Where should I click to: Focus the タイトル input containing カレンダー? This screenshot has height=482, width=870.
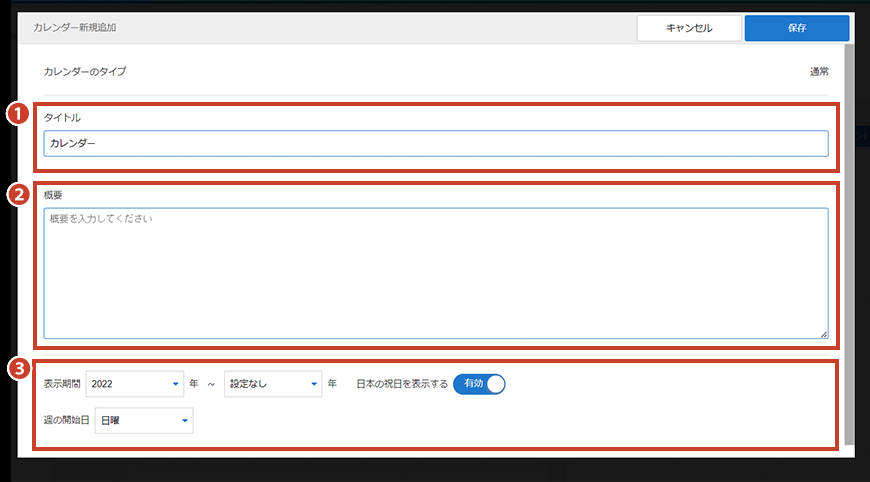435,144
